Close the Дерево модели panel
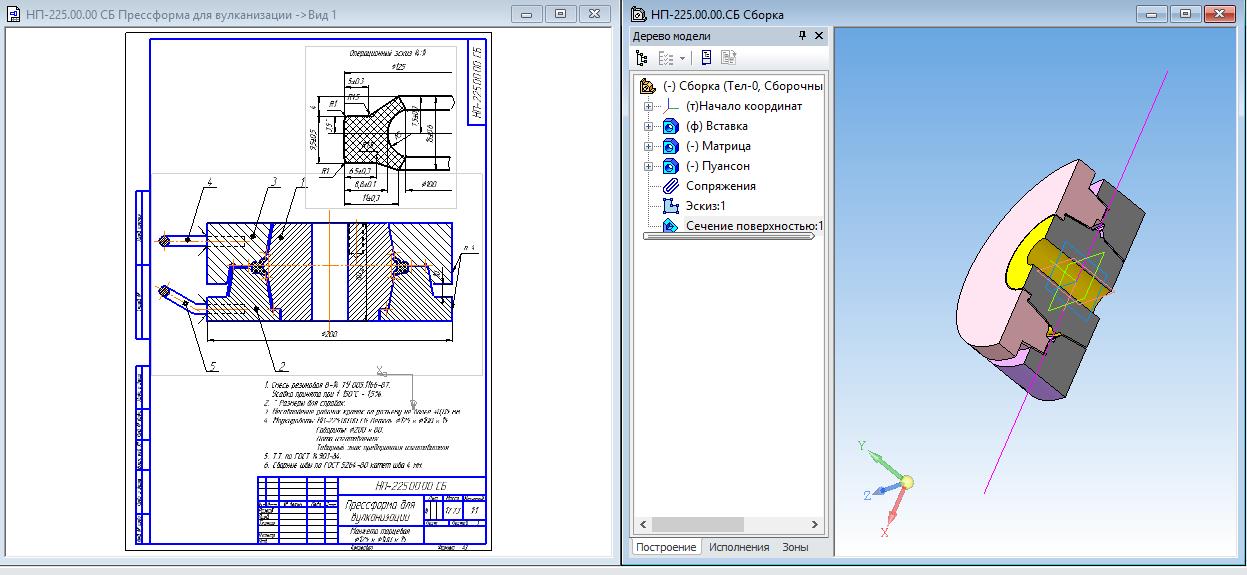The height and width of the screenshot is (575, 1247). pyautogui.click(x=819, y=35)
